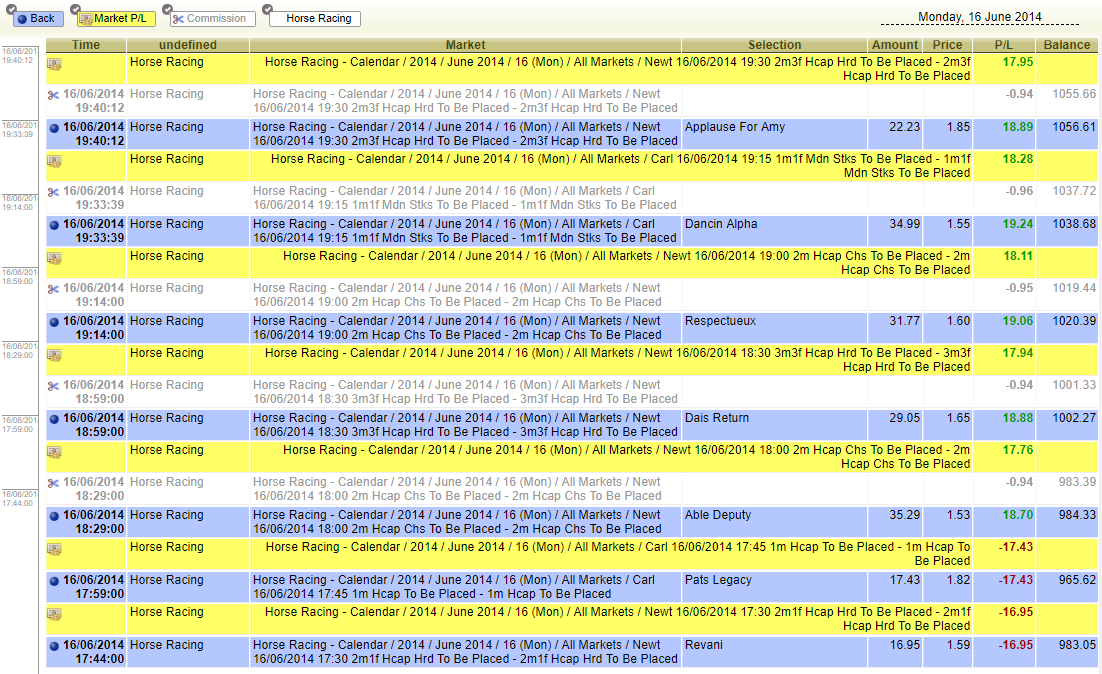Click the Commission filter button

click(211, 19)
